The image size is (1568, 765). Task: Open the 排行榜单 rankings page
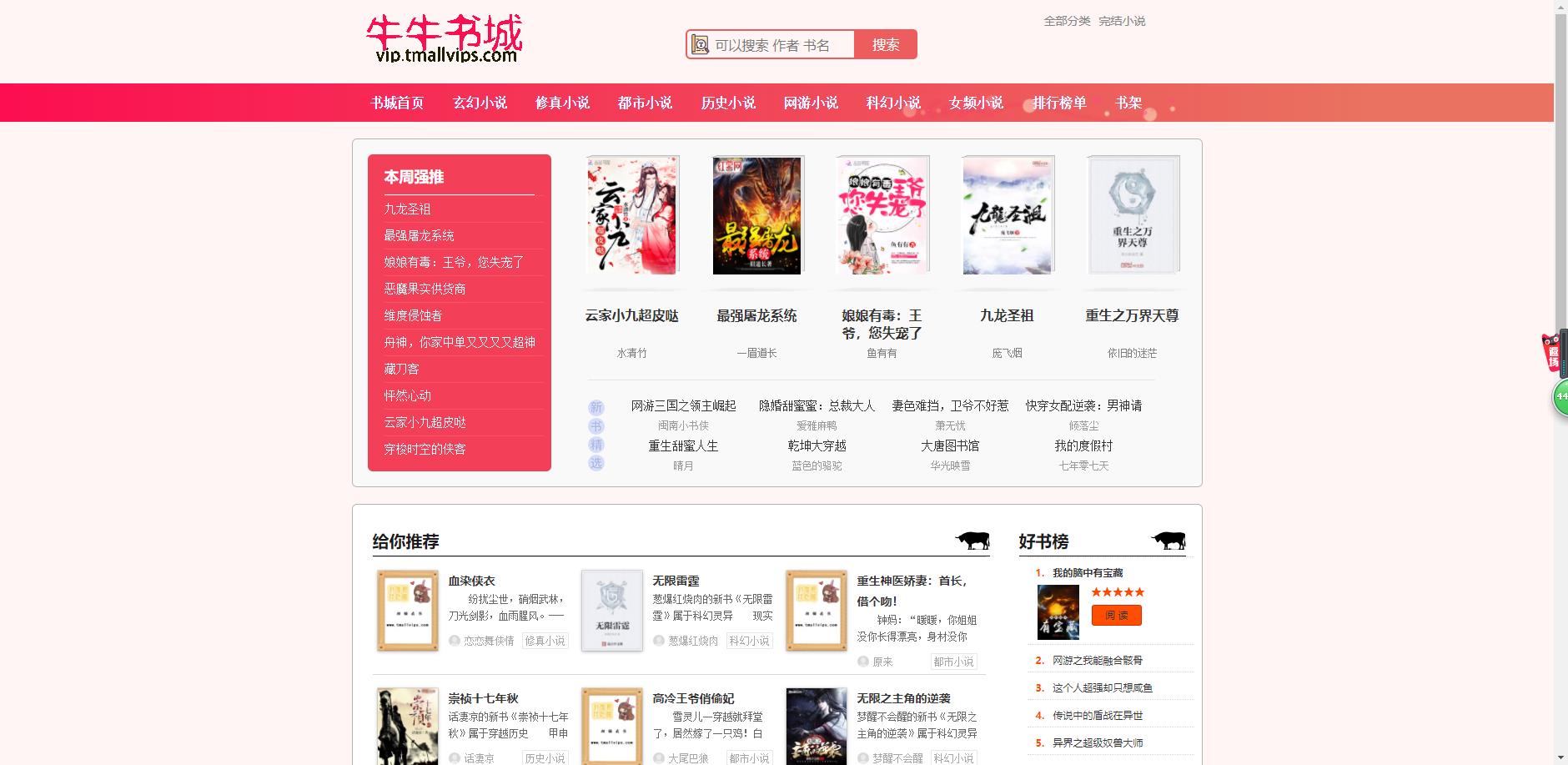point(1059,103)
